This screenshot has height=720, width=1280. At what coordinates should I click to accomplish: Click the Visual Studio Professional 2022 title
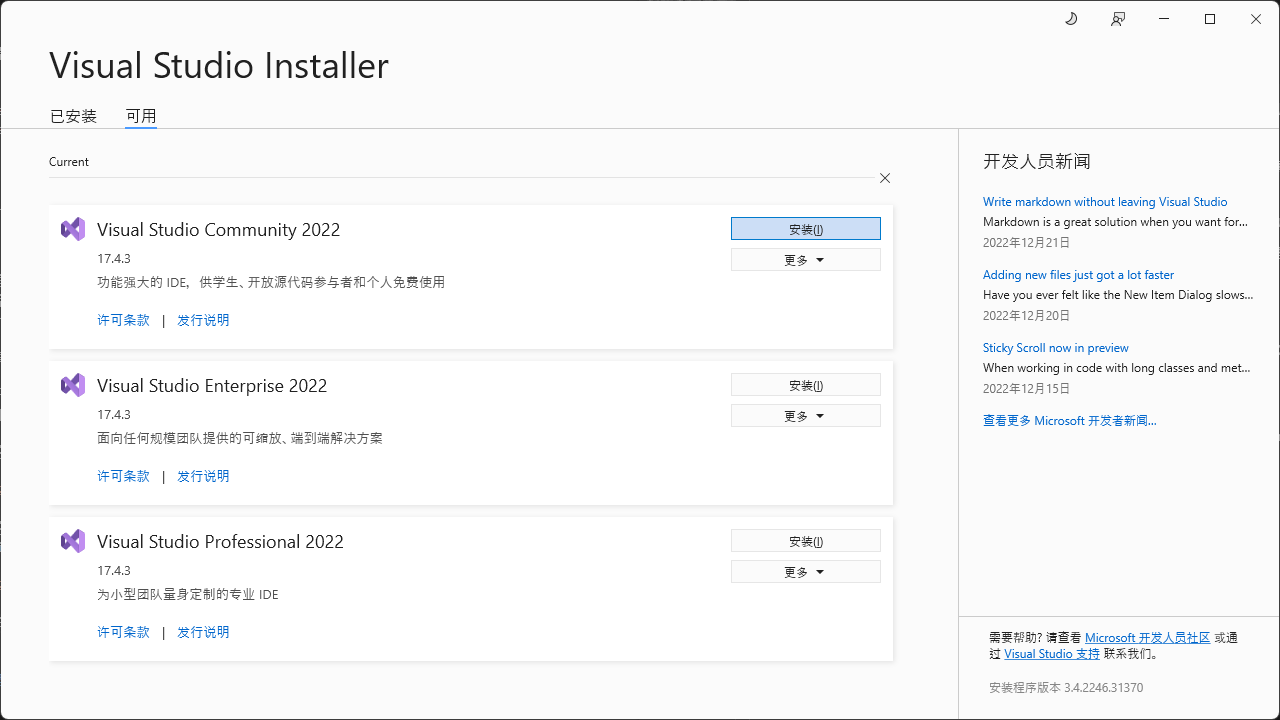pos(220,542)
